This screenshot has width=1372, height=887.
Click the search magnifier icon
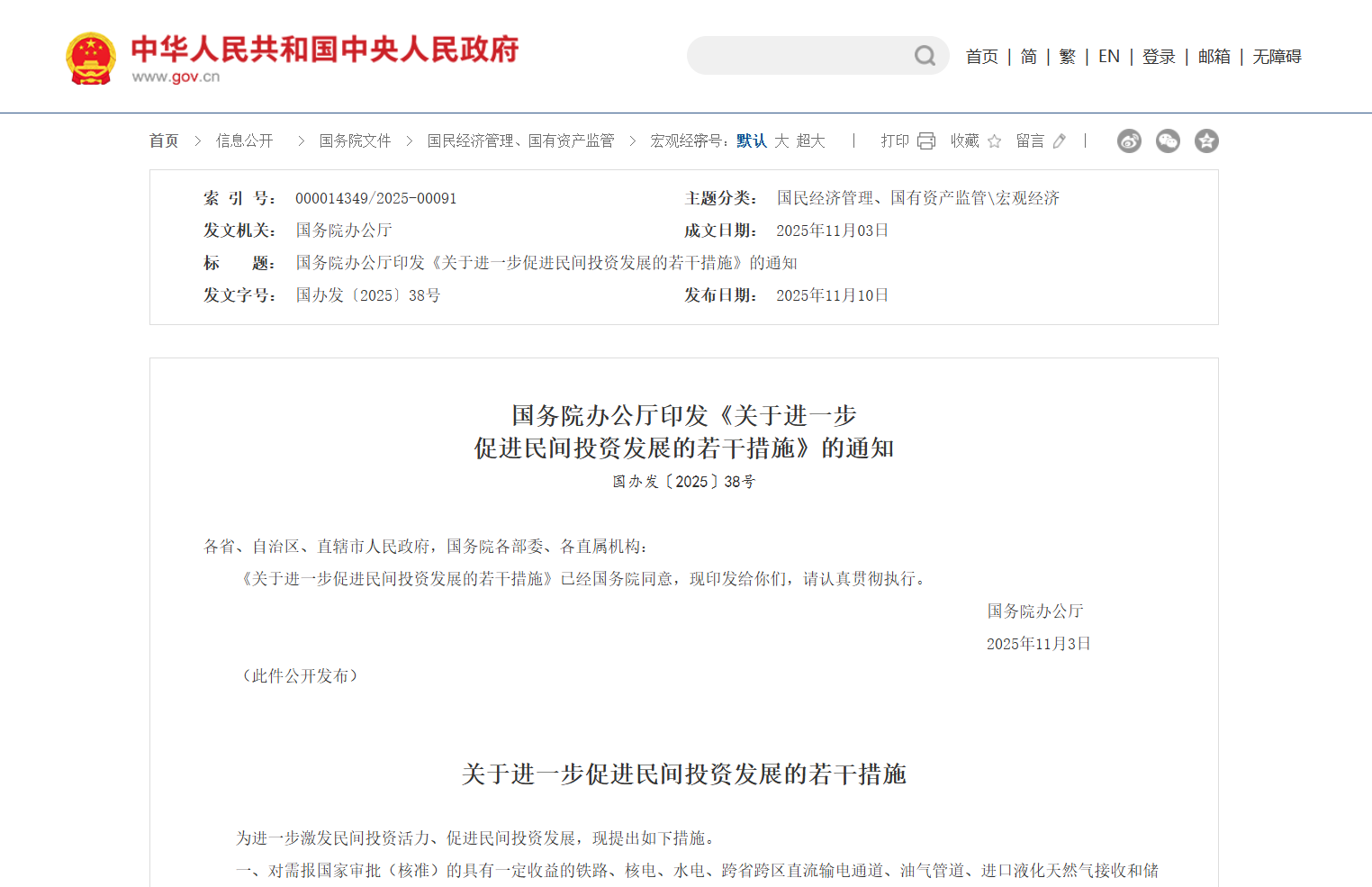click(x=925, y=56)
